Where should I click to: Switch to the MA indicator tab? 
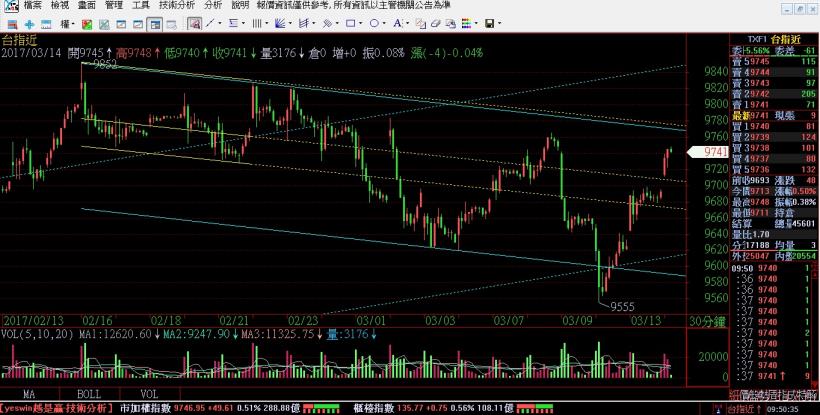click(31, 394)
